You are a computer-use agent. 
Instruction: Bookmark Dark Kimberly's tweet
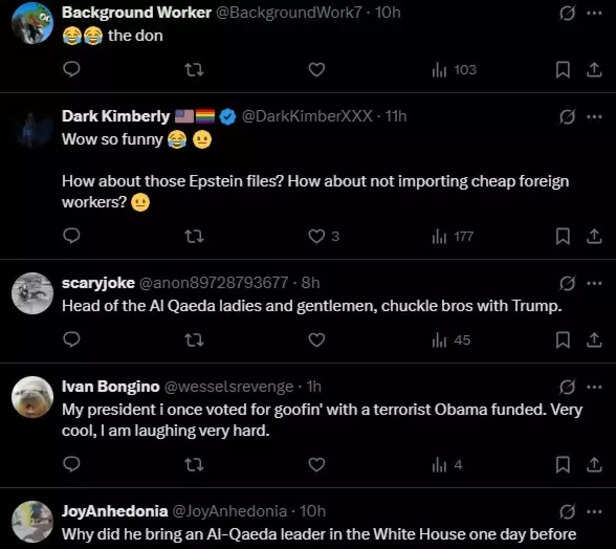point(563,236)
